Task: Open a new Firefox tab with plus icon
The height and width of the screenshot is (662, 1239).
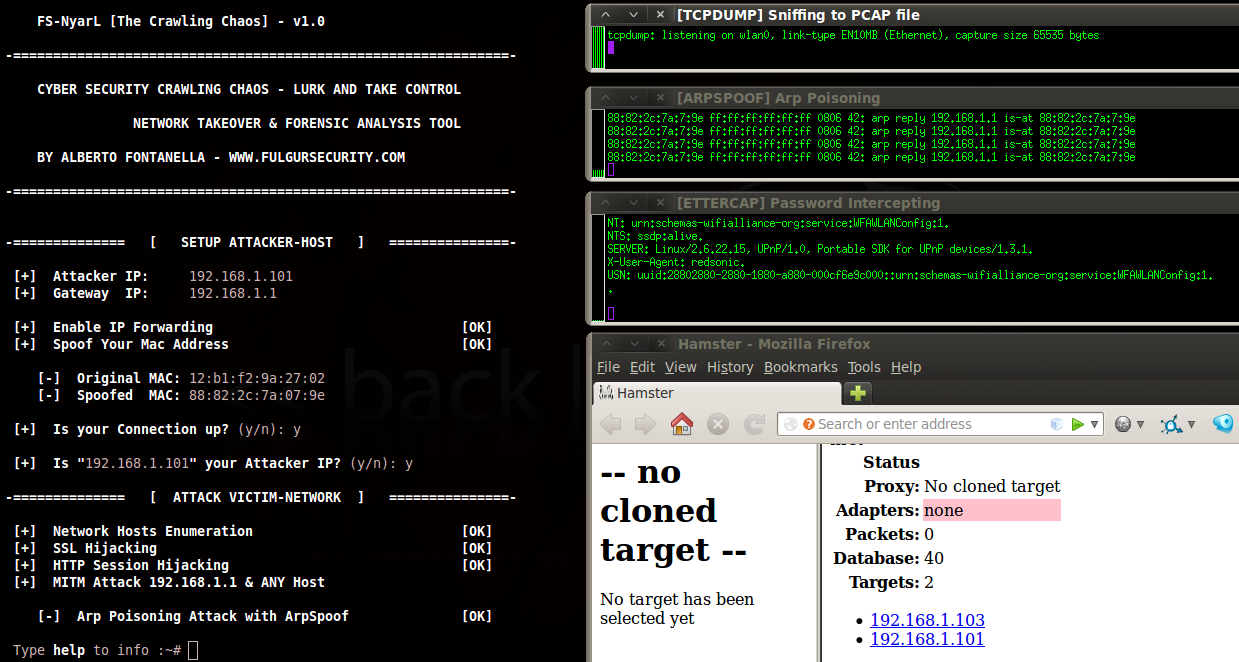Action: (858, 393)
